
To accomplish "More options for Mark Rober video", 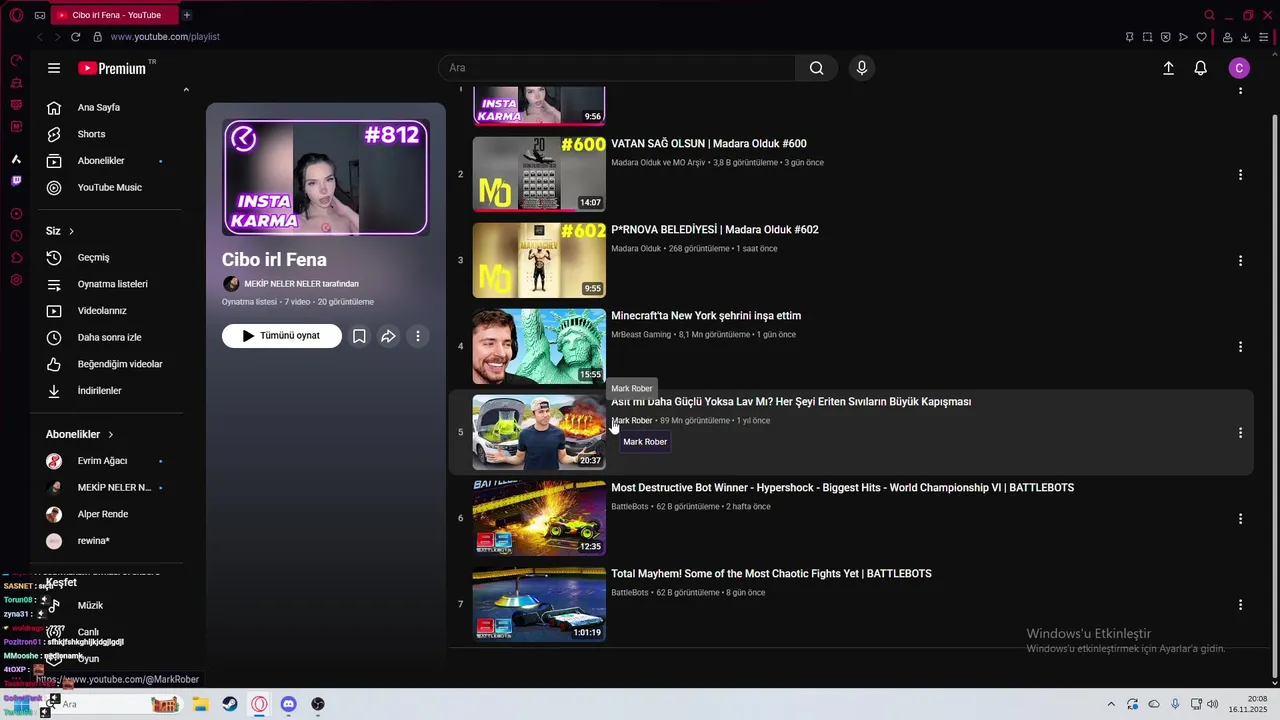I will tap(1240, 432).
